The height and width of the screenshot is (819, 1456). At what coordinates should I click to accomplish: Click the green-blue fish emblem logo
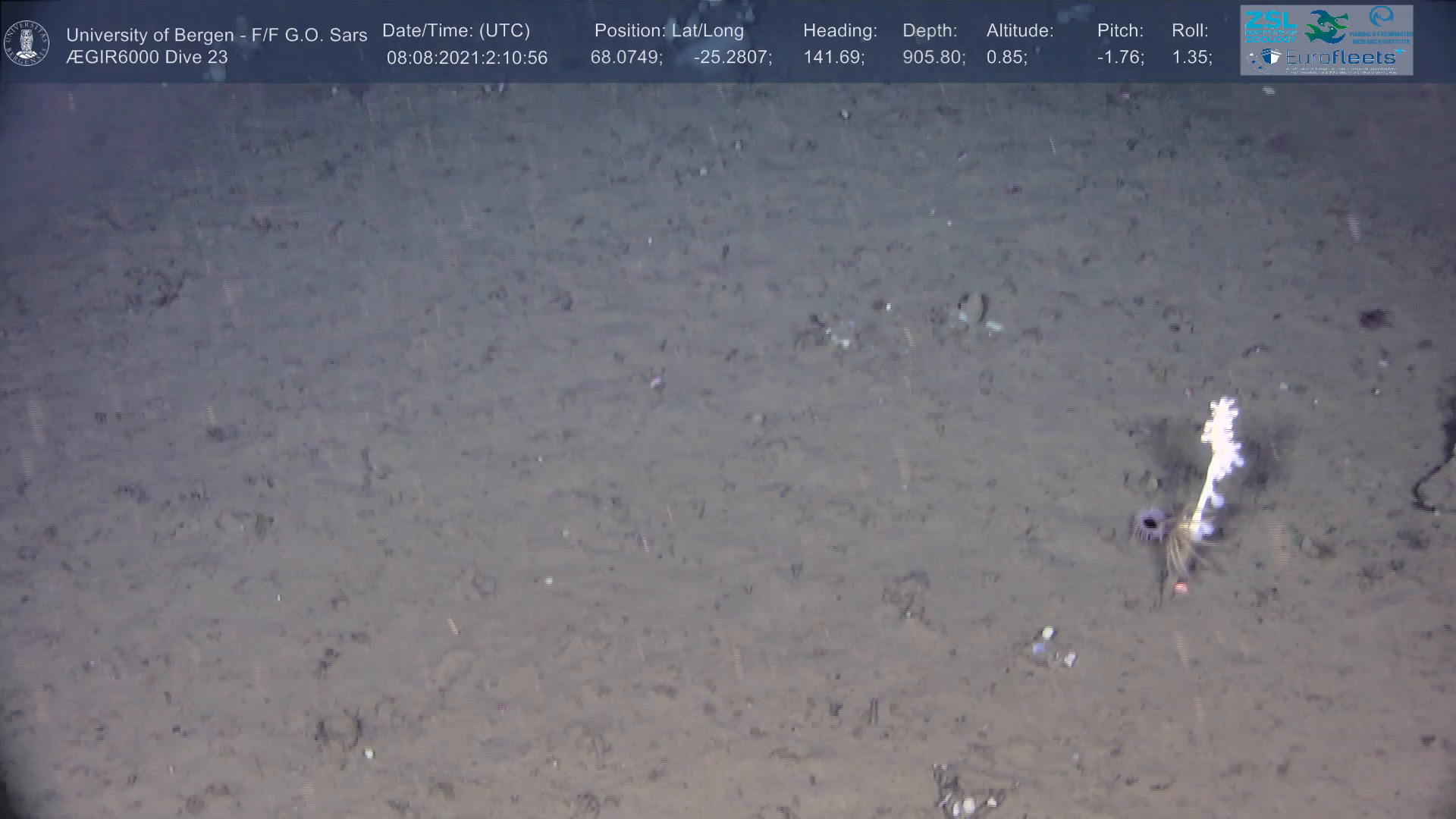coord(1326,27)
